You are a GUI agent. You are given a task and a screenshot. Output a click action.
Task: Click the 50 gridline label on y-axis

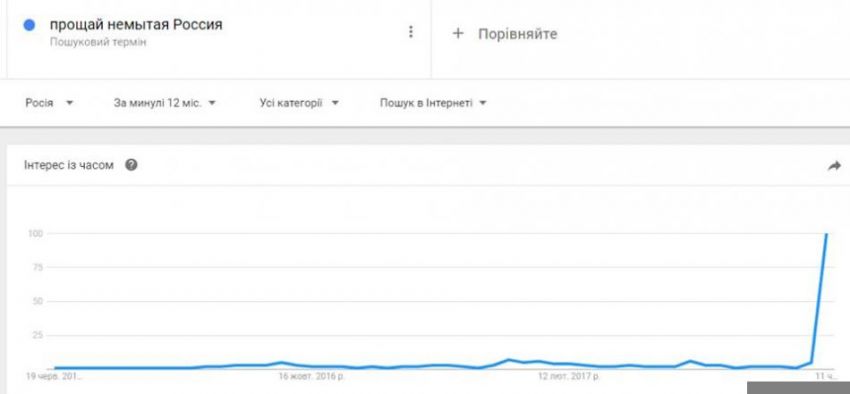coord(37,301)
